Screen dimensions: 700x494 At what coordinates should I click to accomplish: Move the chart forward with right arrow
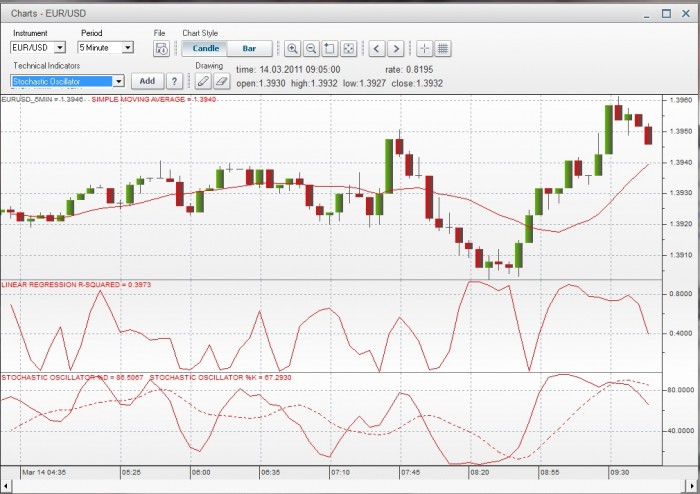point(396,48)
